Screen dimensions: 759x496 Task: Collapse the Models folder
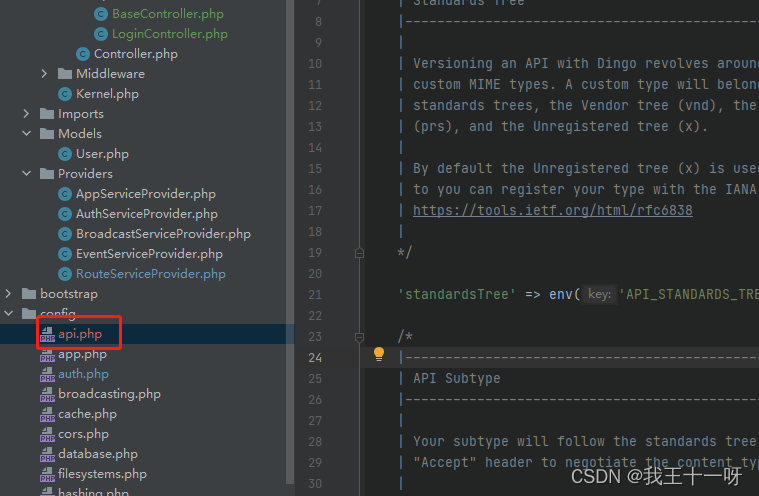(26, 134)
